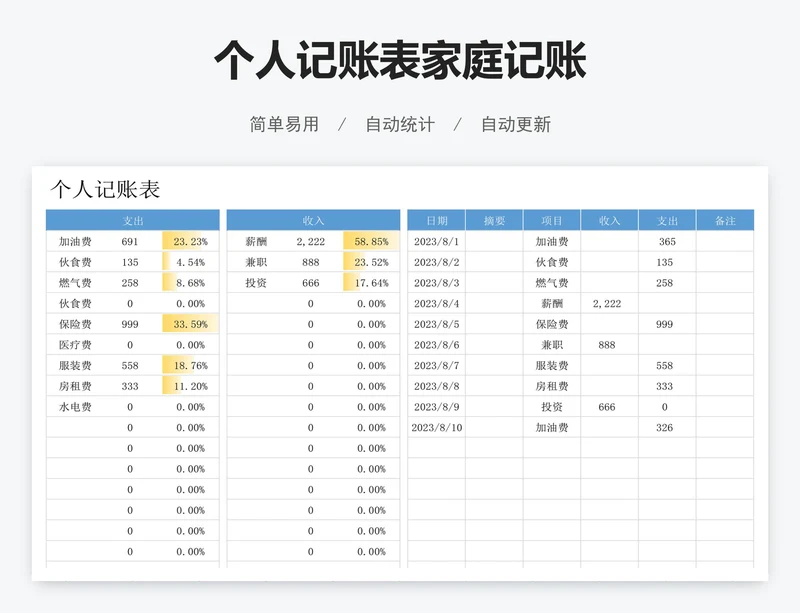Screen dimensions: 800x613
Task: Select the 2023/8/3 date cell
Action: [436, 283]
